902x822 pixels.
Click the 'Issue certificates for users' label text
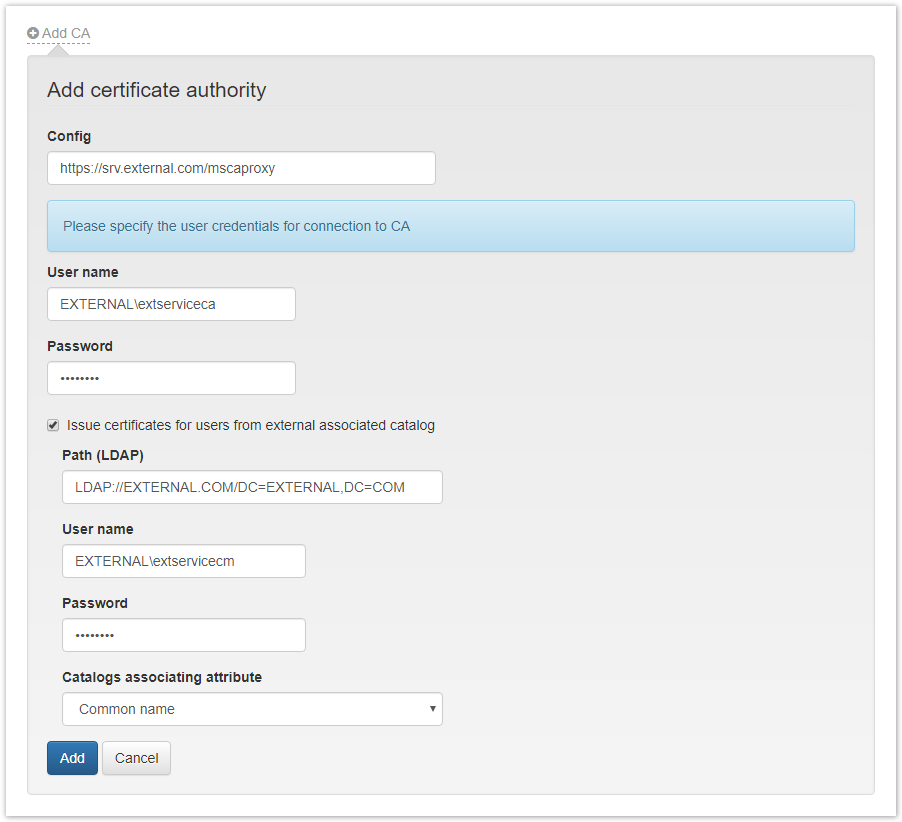tap(250, 425)
